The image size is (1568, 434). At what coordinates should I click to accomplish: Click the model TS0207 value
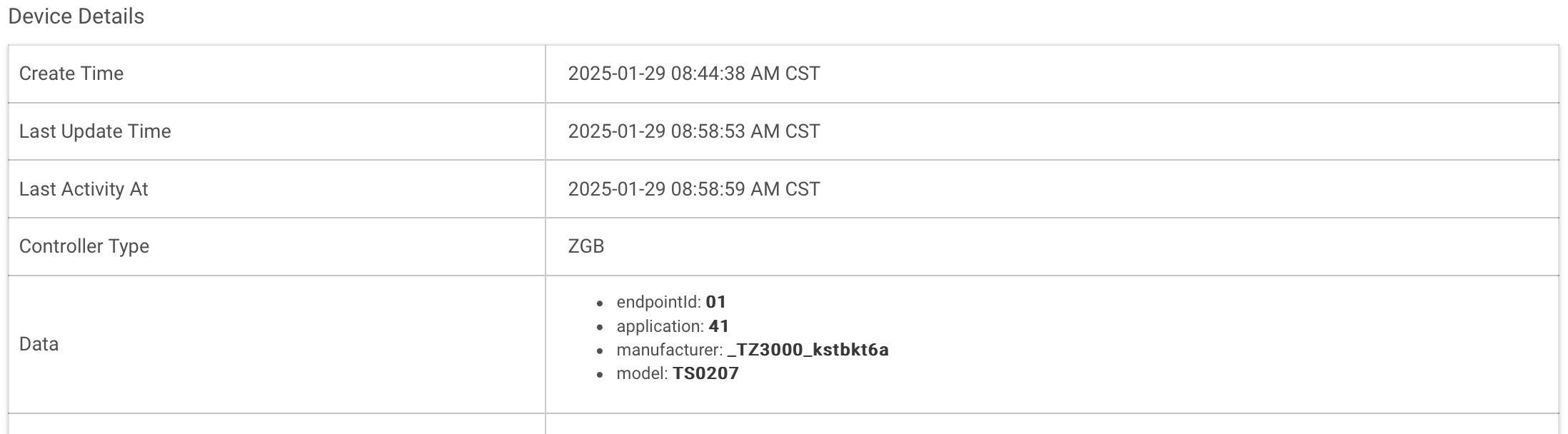(705, 373)
